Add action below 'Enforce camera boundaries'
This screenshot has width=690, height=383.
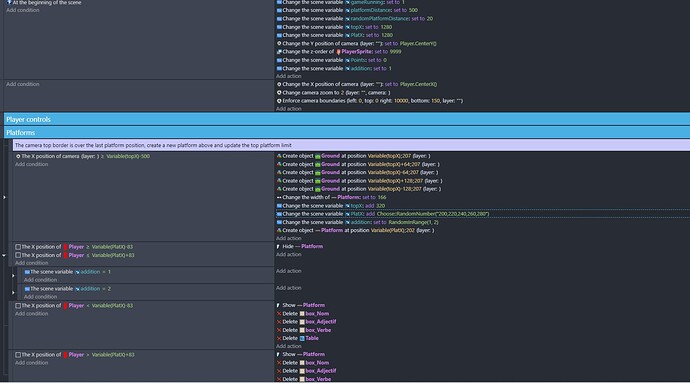tap(289, 109)
